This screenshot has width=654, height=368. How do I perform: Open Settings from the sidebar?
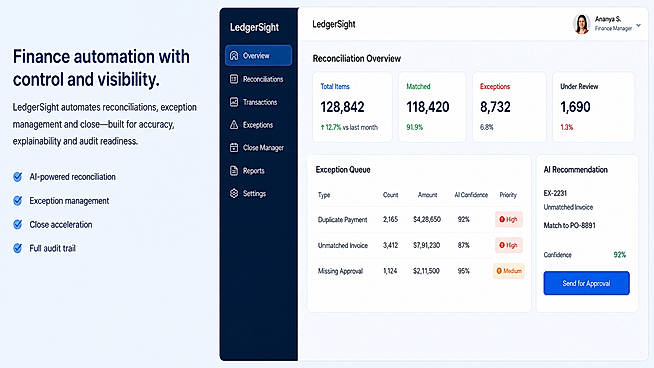pyautogui.click(x=258, y=193)
